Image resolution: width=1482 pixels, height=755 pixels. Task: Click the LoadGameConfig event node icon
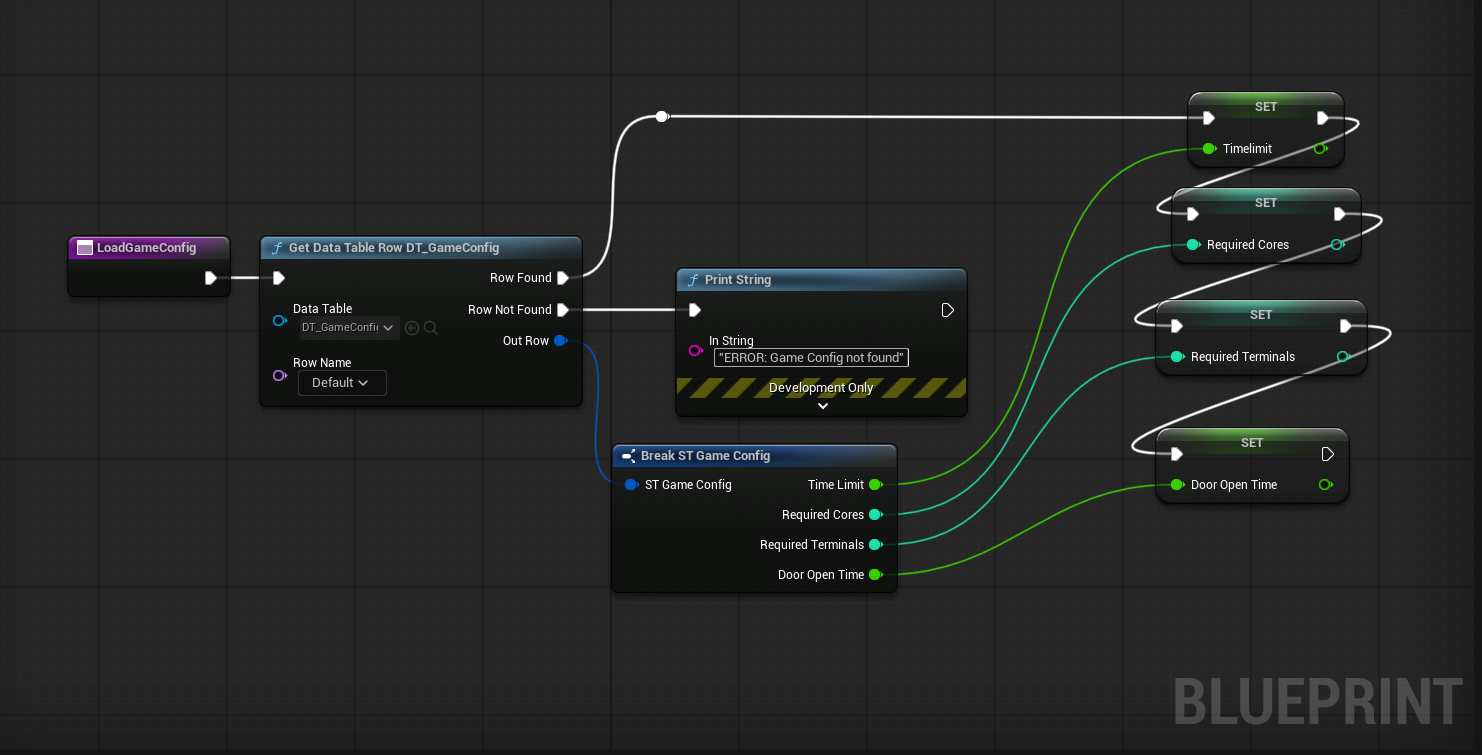point(85,248)
